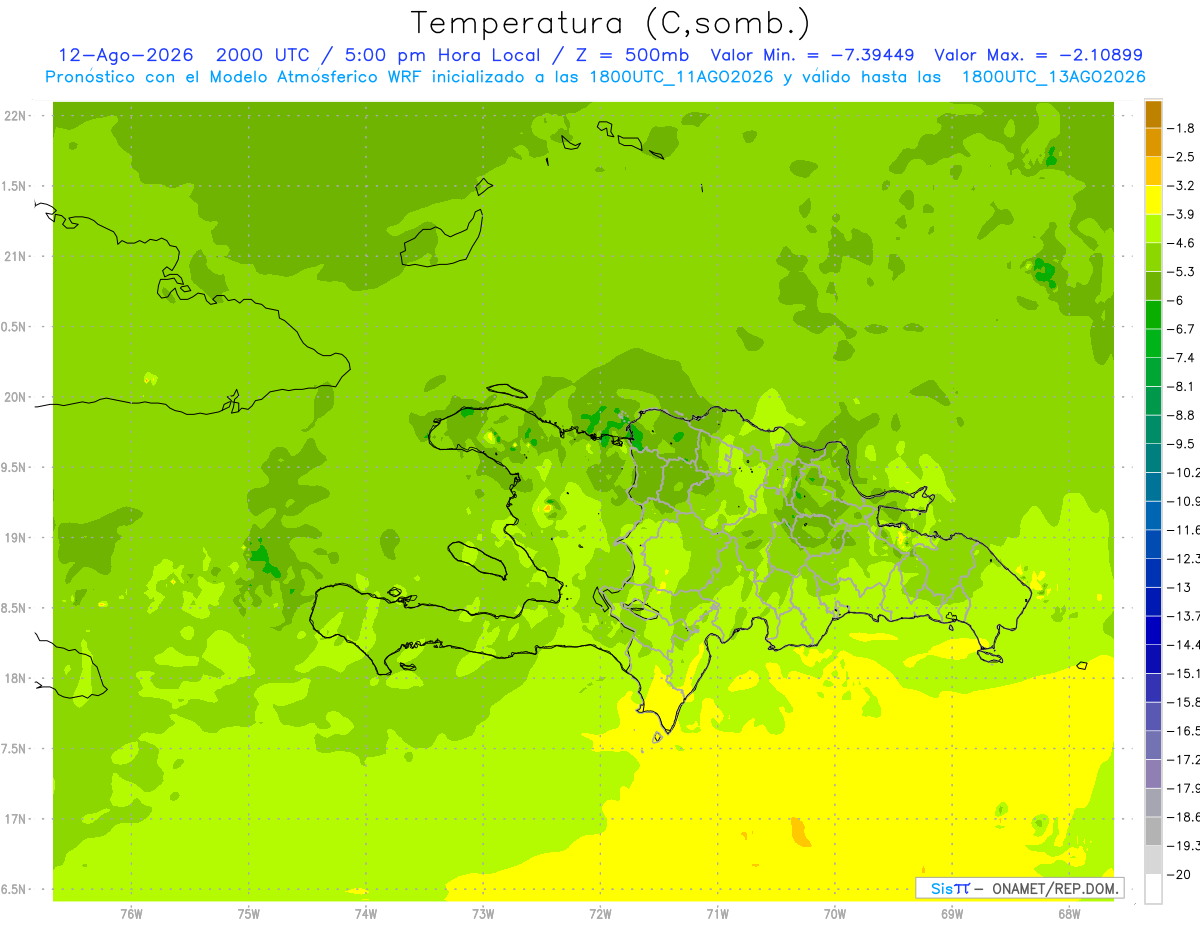Click the blue 'Sis' logo beside ONAMET
This screenshot has height=927, width=1200.
pyautogui.click(x=941, y=888)
